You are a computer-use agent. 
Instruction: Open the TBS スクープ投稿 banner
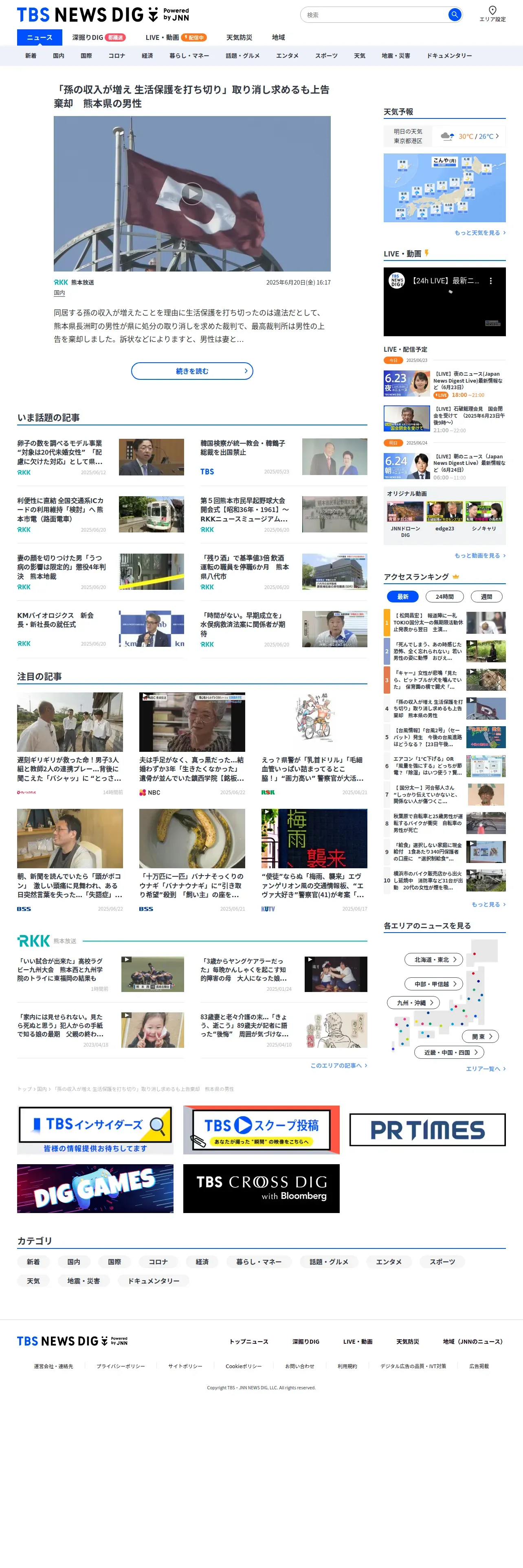coord(261,1130)
